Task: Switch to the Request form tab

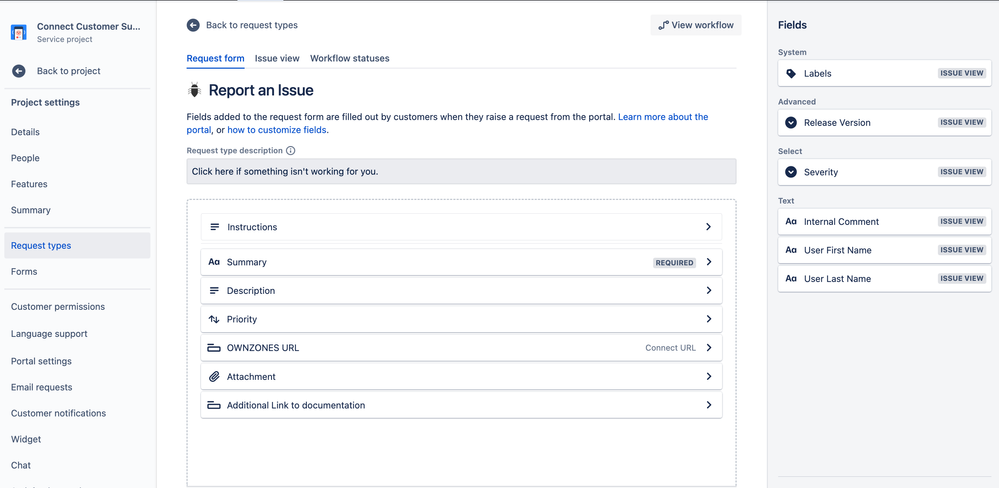Action: [x=215, y=58]
